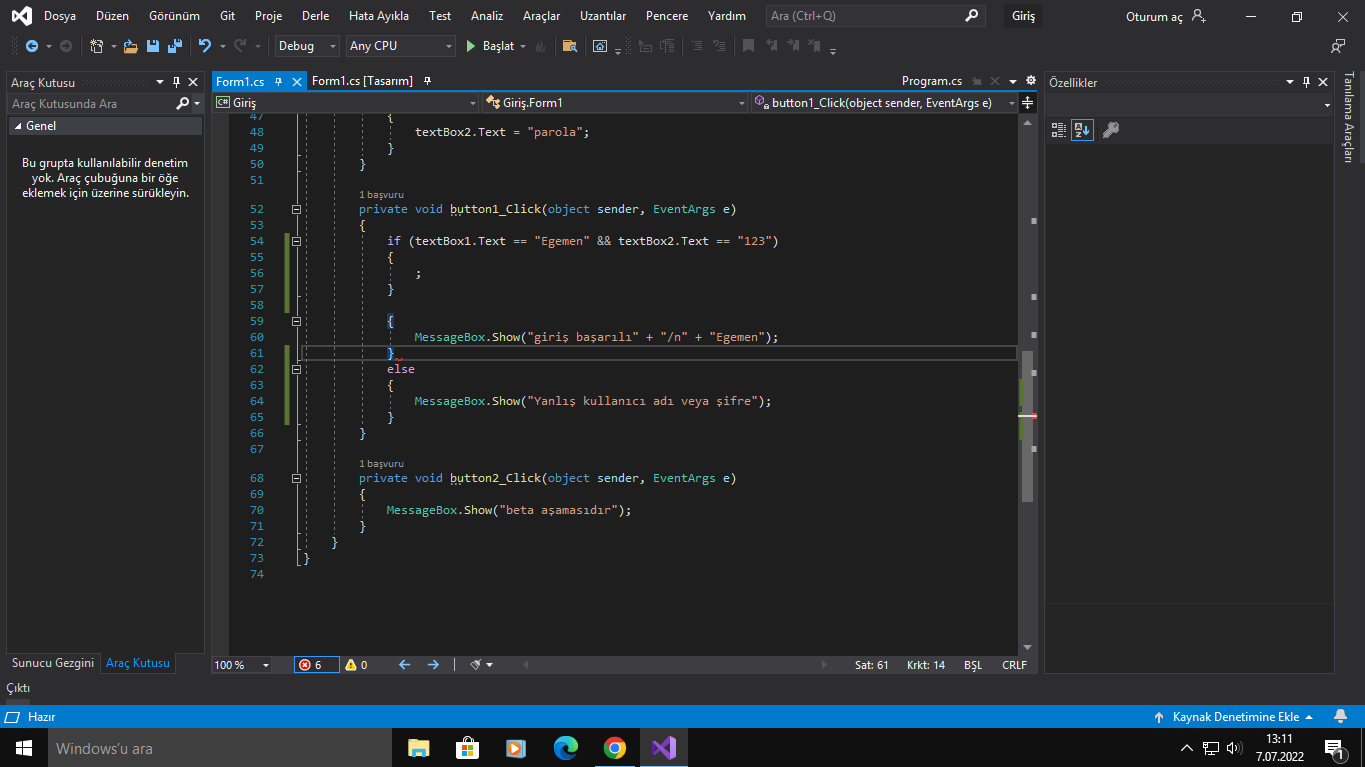Click the error count indicator showing 6

click(316, 665)
